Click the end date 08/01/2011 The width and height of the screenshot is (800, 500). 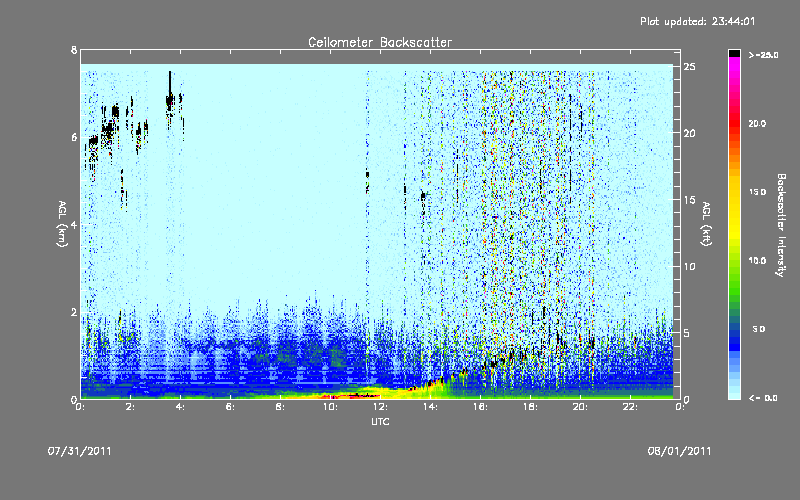(679, 451)
